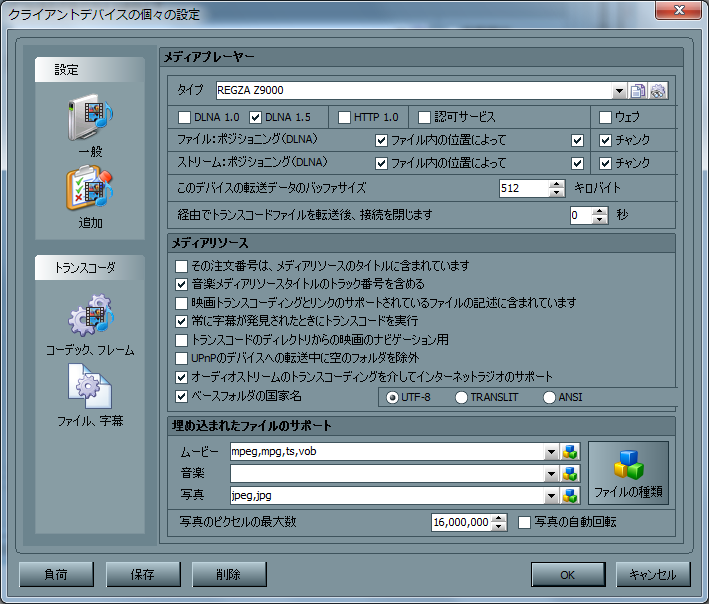Click the 写真 jpeg,jpg field
The image size is (709, 604).
click(388, 496)
